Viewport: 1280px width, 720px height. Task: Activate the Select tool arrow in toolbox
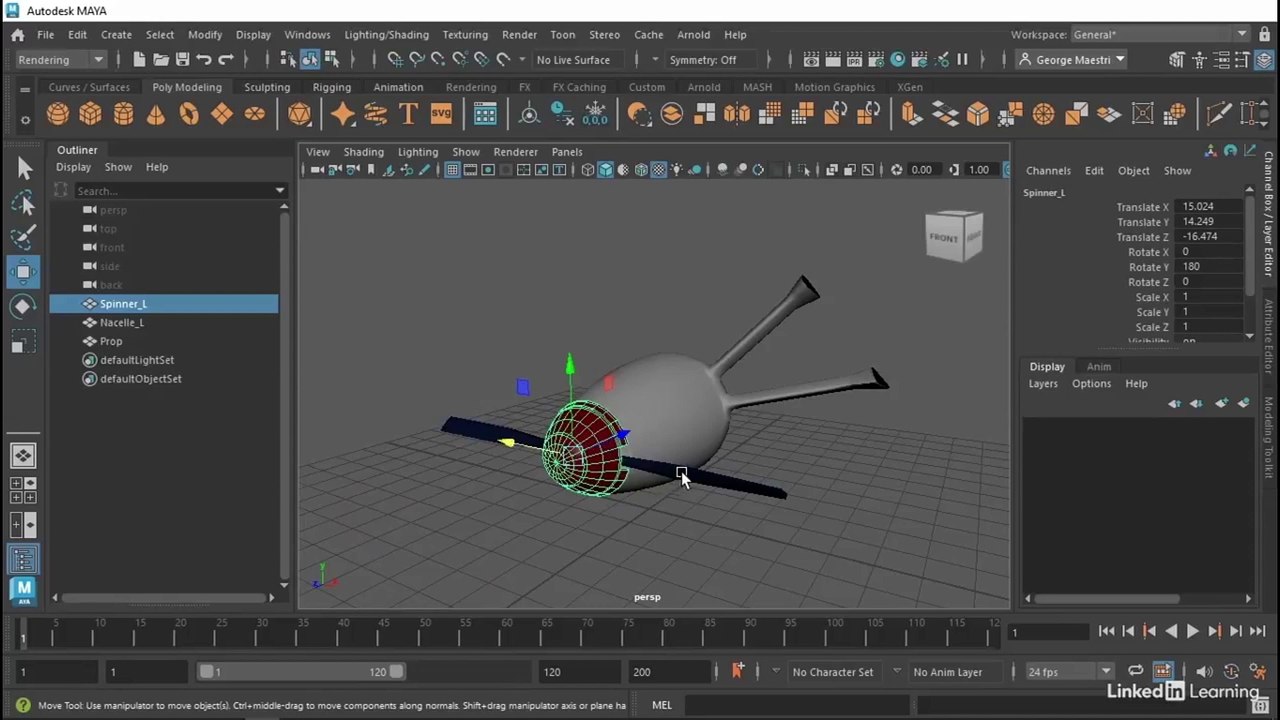tap(24, 169)
